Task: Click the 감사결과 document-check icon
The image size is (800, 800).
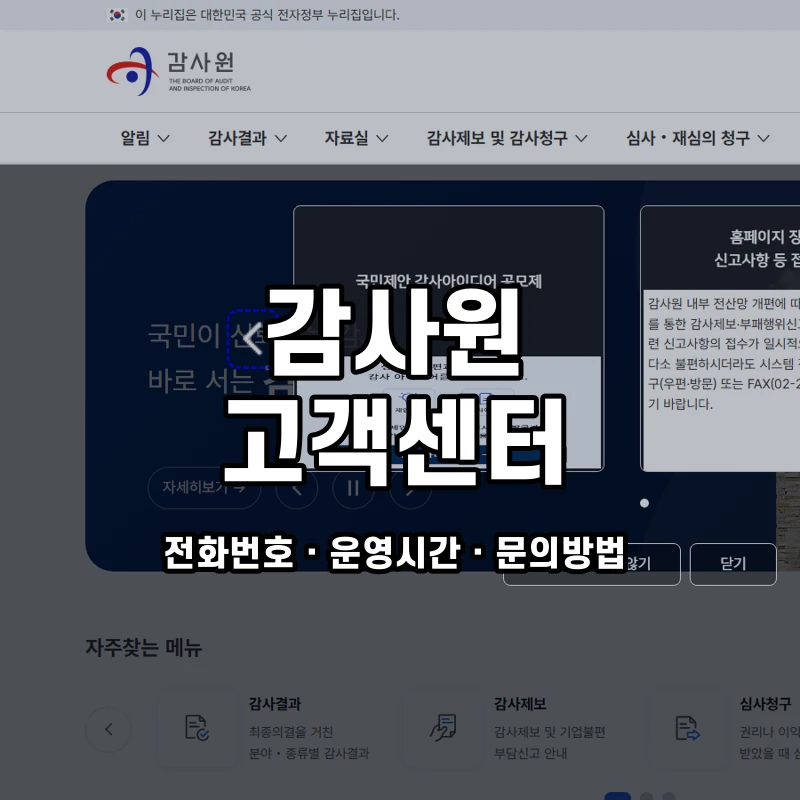Action: 196,728
